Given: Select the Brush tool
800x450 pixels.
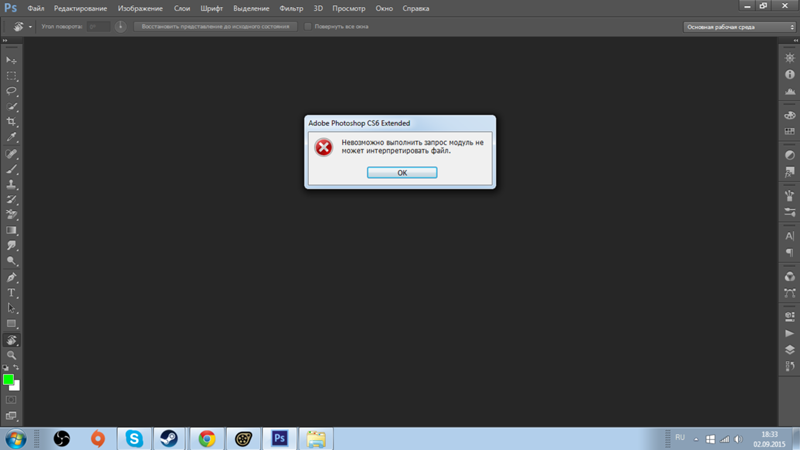Looking at the screenshot, I should pos(11,169).
